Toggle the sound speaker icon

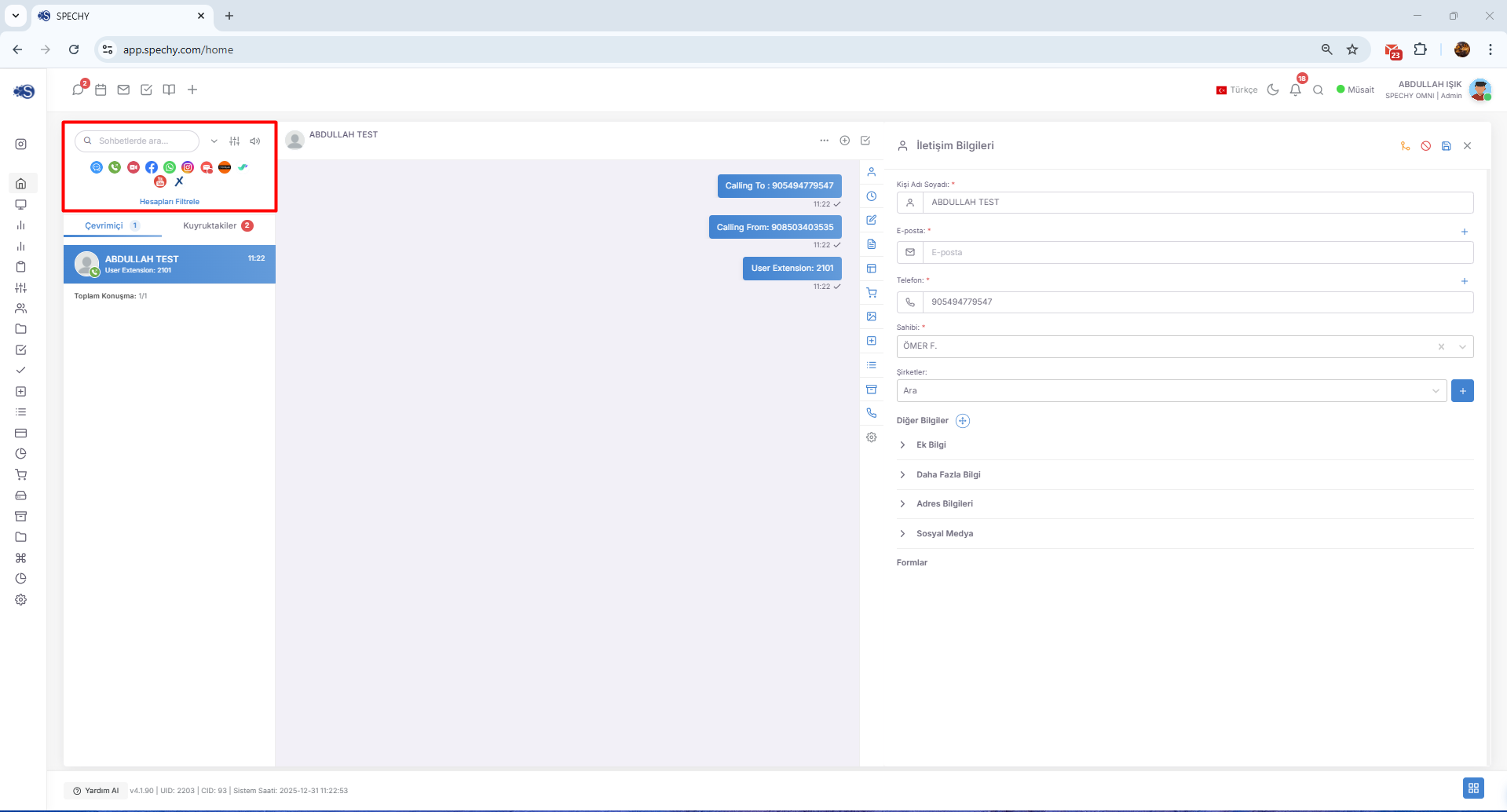(x=255, y=141)
